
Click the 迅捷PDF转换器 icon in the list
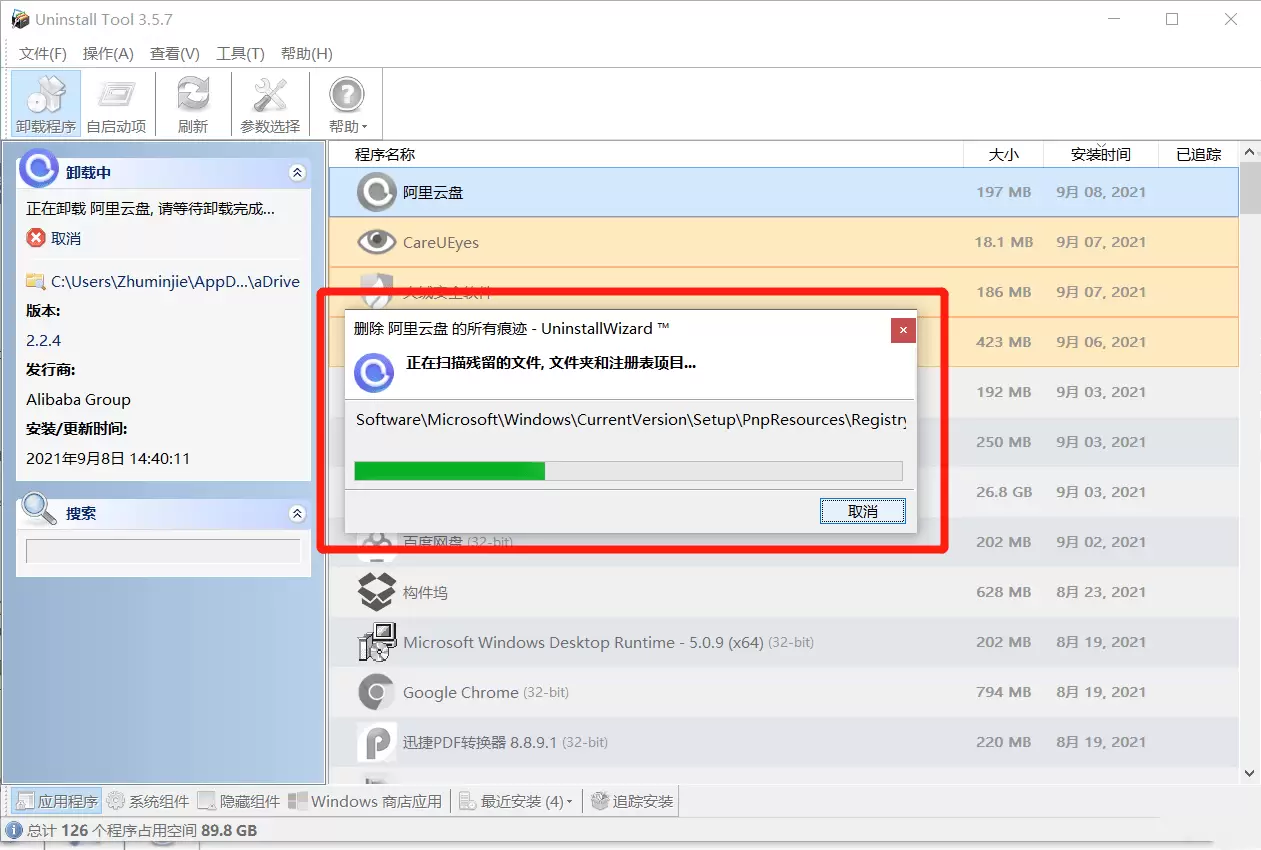pos(377,742)
